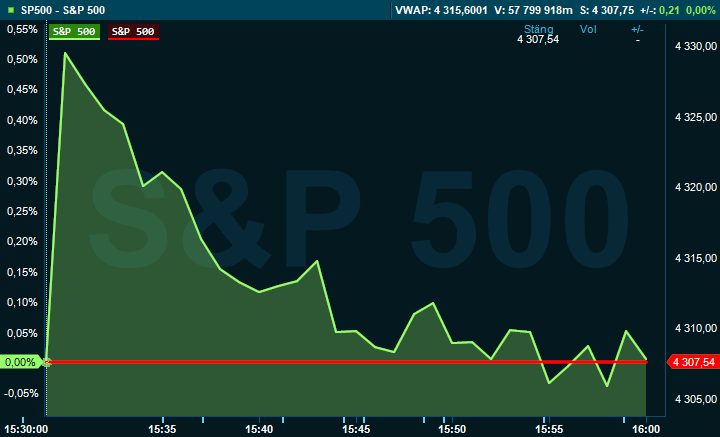Click the red 4 307,54 price marker
This screenshot has height=437, width=720.
click(x=692, y=362)
